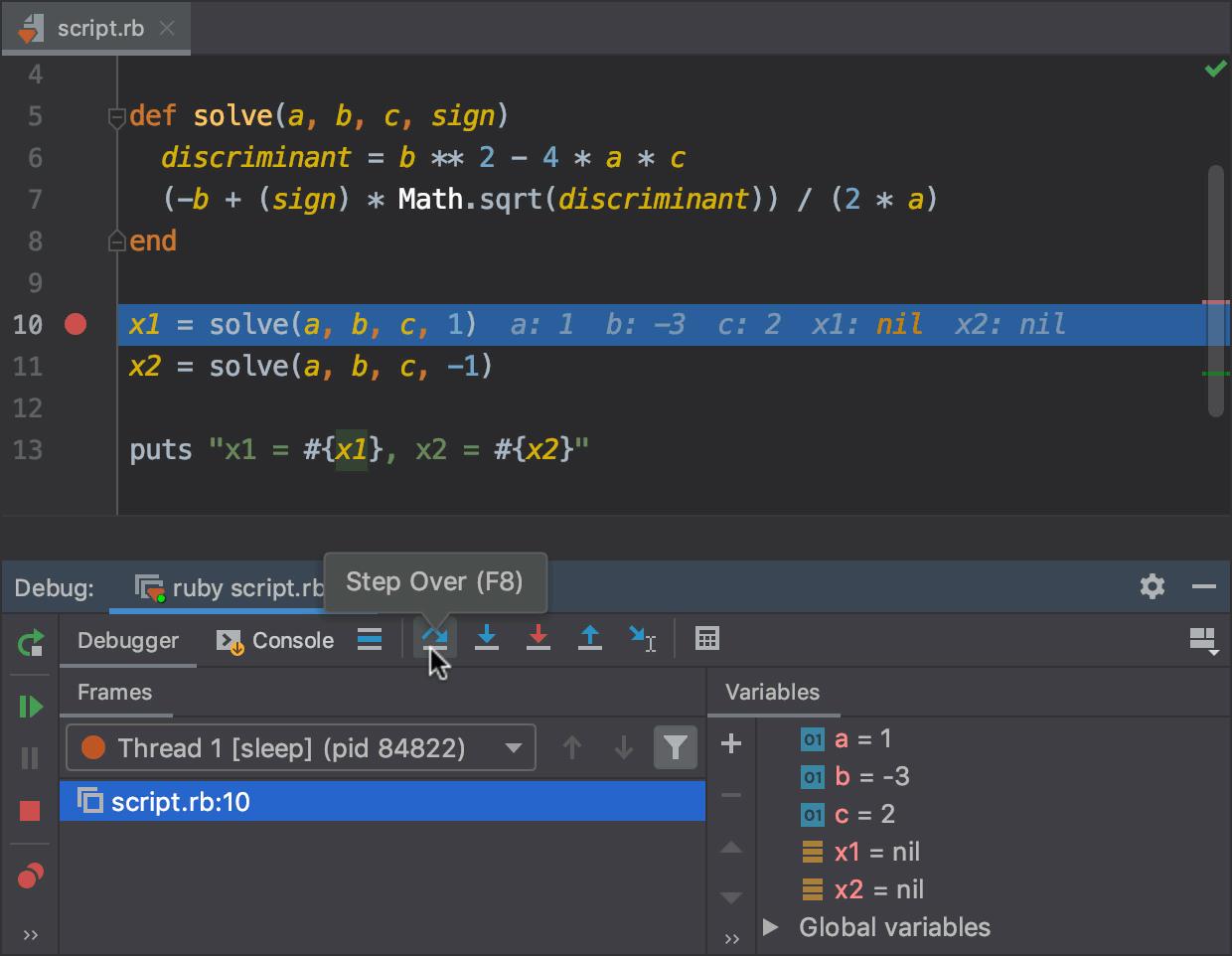Screen dimensions: 1232x956
Task: Expand Global variables in Variables panel
Action: point(770,926)
